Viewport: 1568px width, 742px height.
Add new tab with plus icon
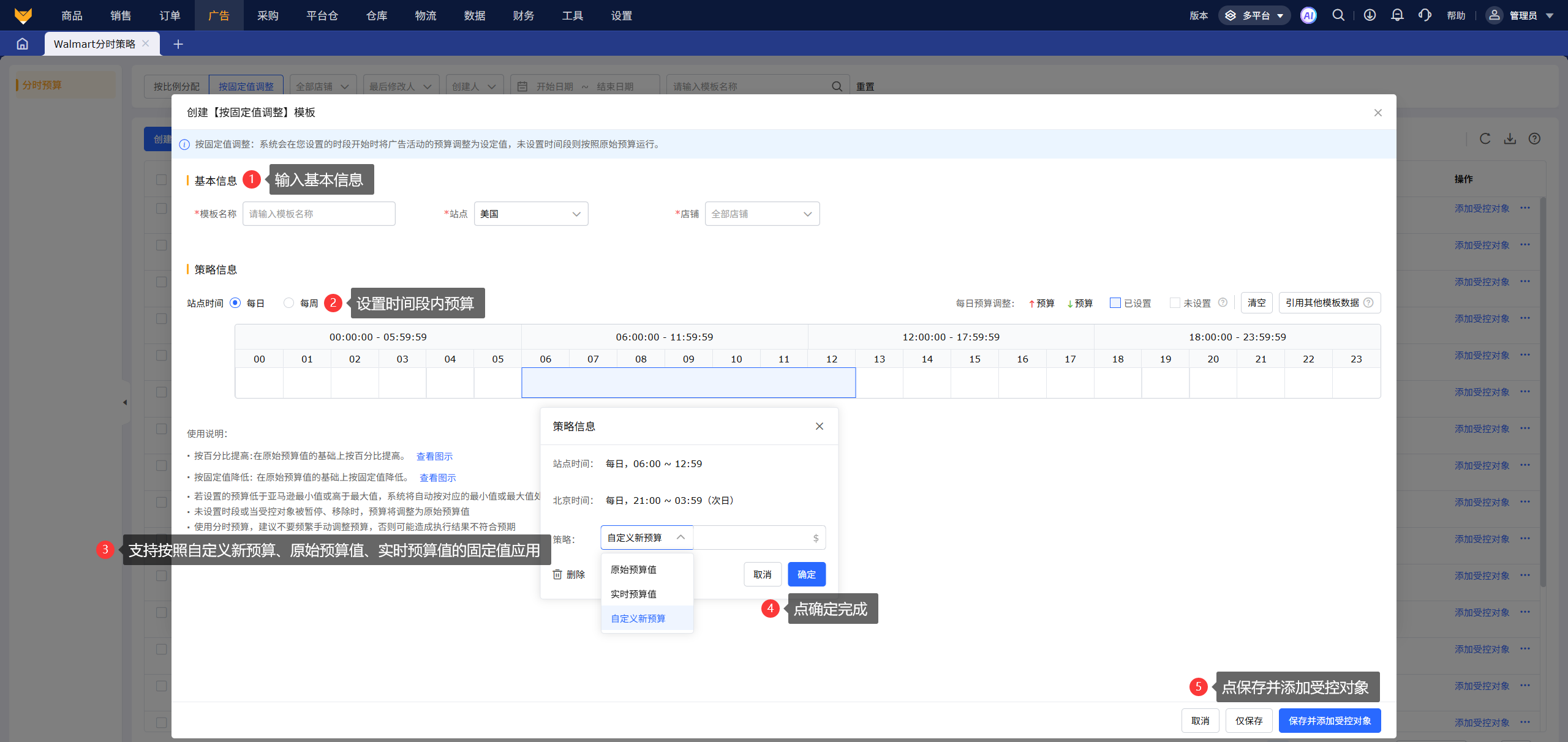(x=178, y=44)
